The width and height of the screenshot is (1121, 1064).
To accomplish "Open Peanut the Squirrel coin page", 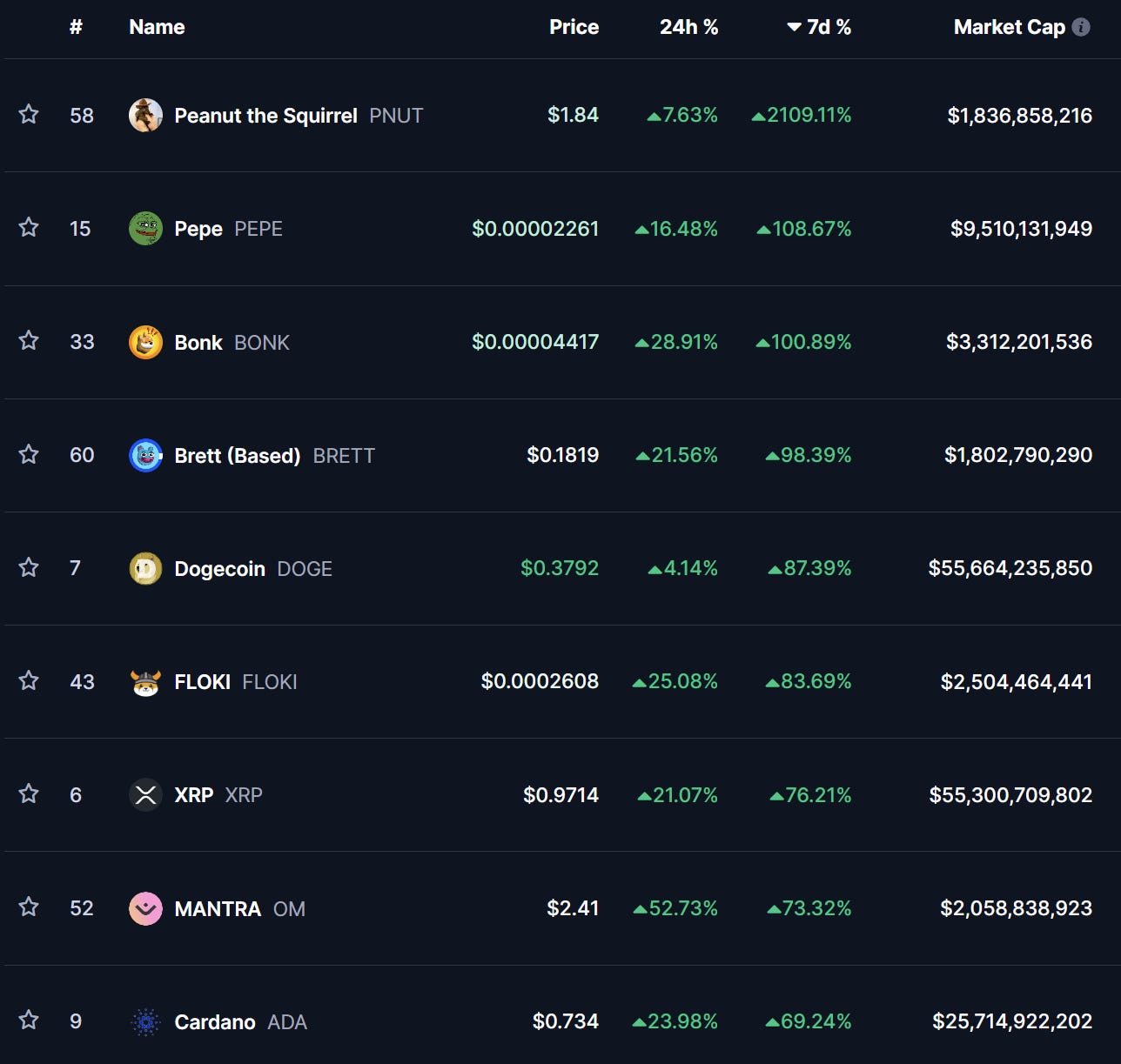I will (265, 116).
